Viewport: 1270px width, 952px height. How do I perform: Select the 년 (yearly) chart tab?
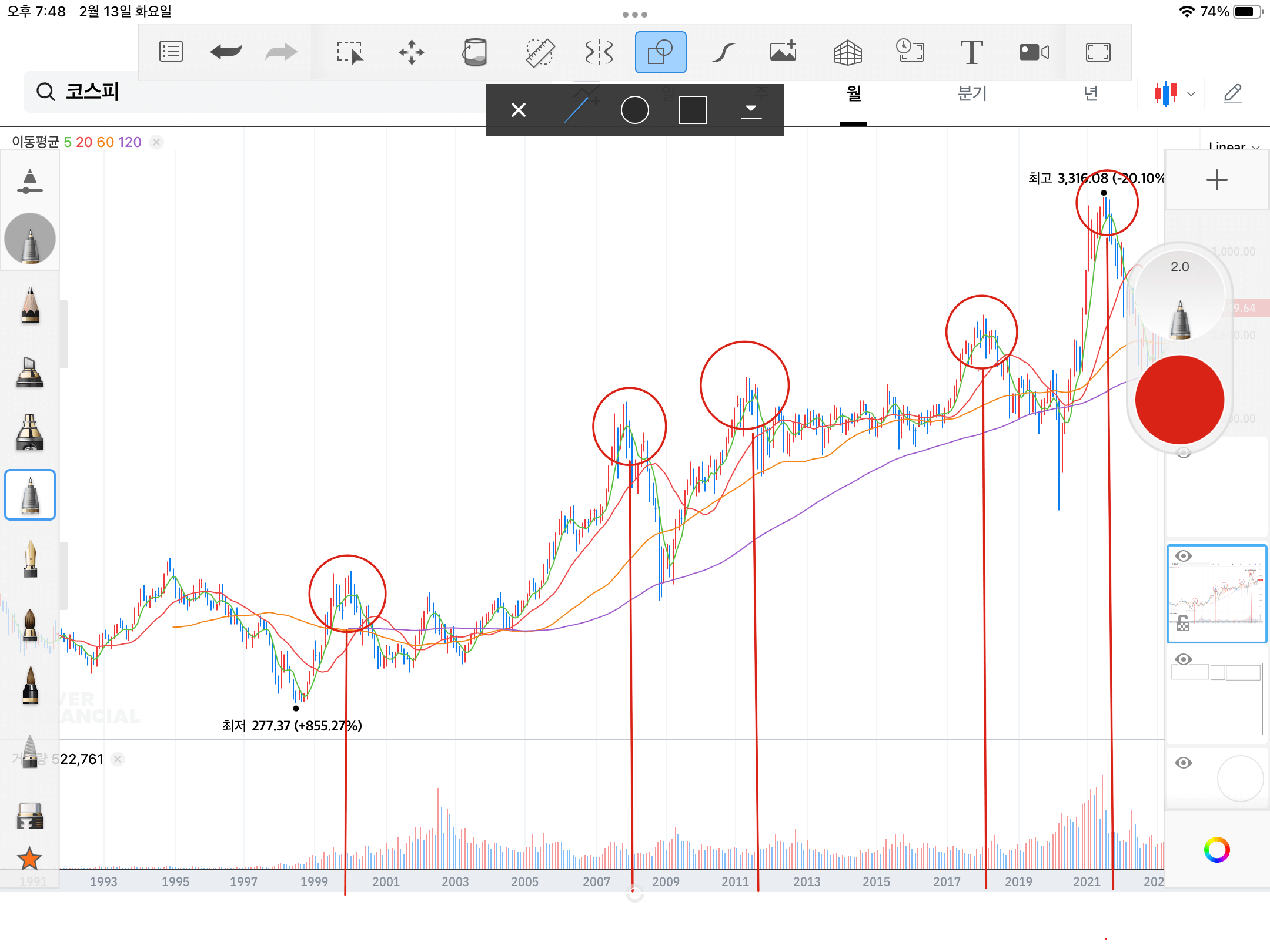(1091, 93)
